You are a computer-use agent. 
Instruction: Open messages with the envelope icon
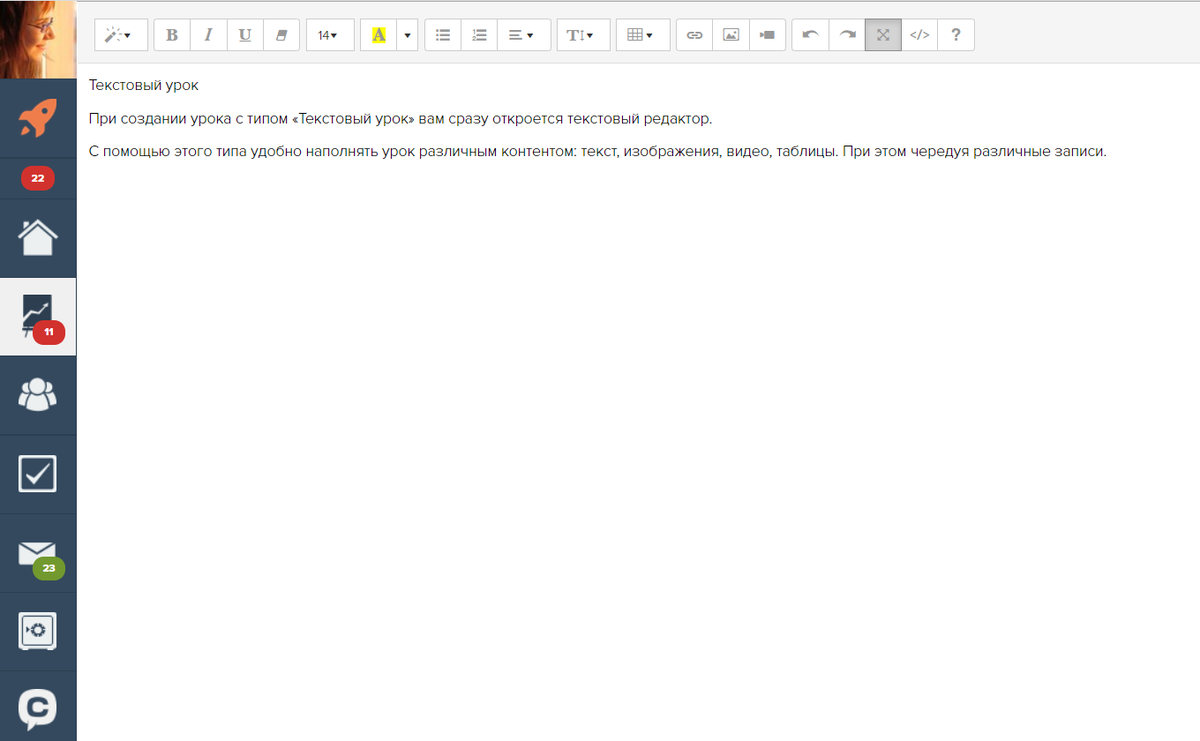point(38,553)
